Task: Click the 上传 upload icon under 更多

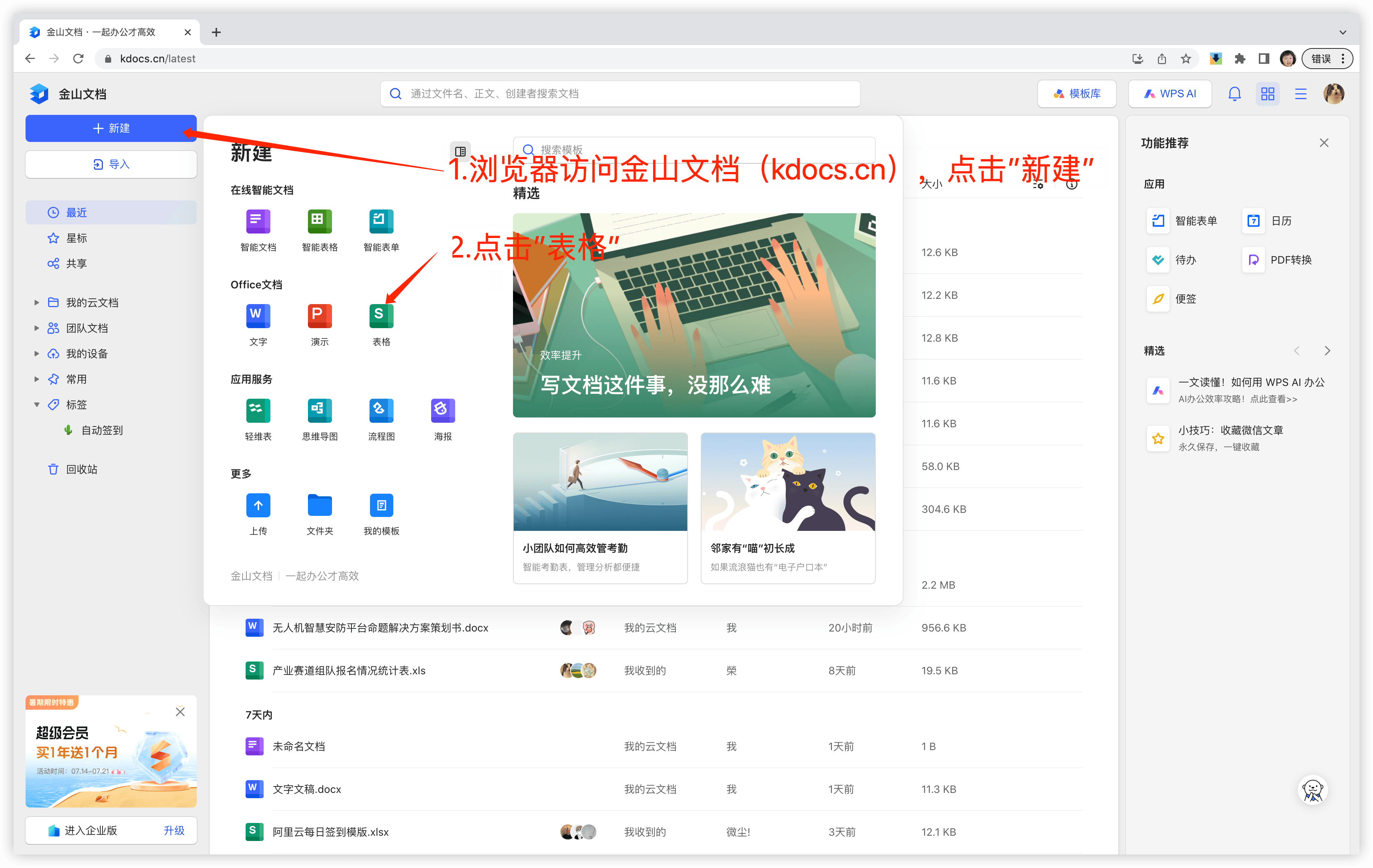Action: tap(258, 505)
